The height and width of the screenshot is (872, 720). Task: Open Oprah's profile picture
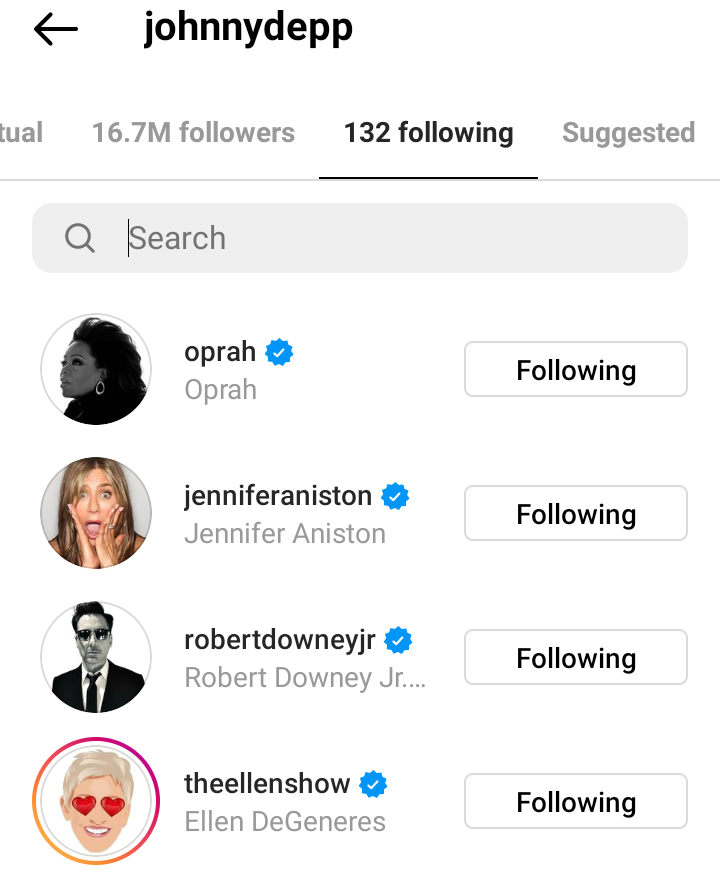click(96, 370)
